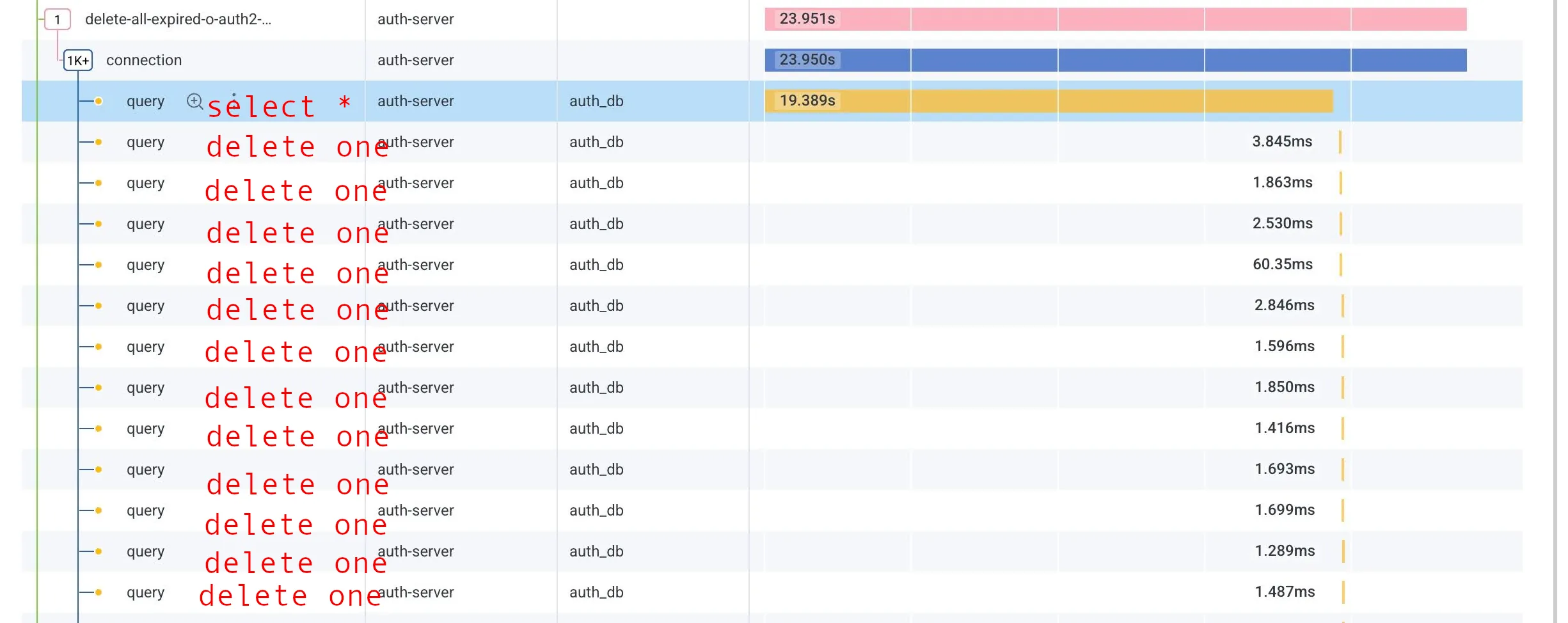Select the delete-all-expired-o-auth2 span name
This screenshot has height=623, width=1568.
(178, 19)
